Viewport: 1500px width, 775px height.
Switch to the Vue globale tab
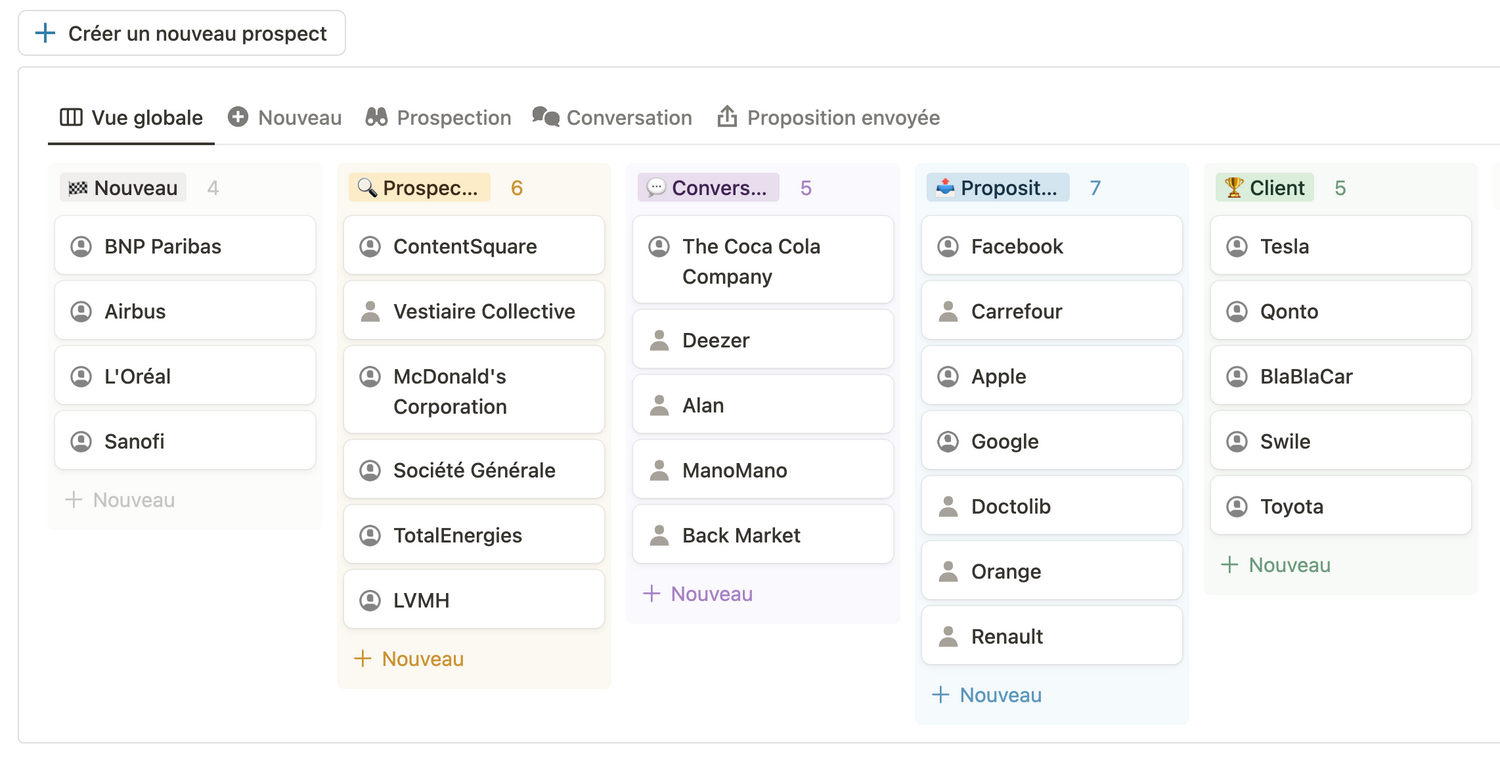coord(131,118)
